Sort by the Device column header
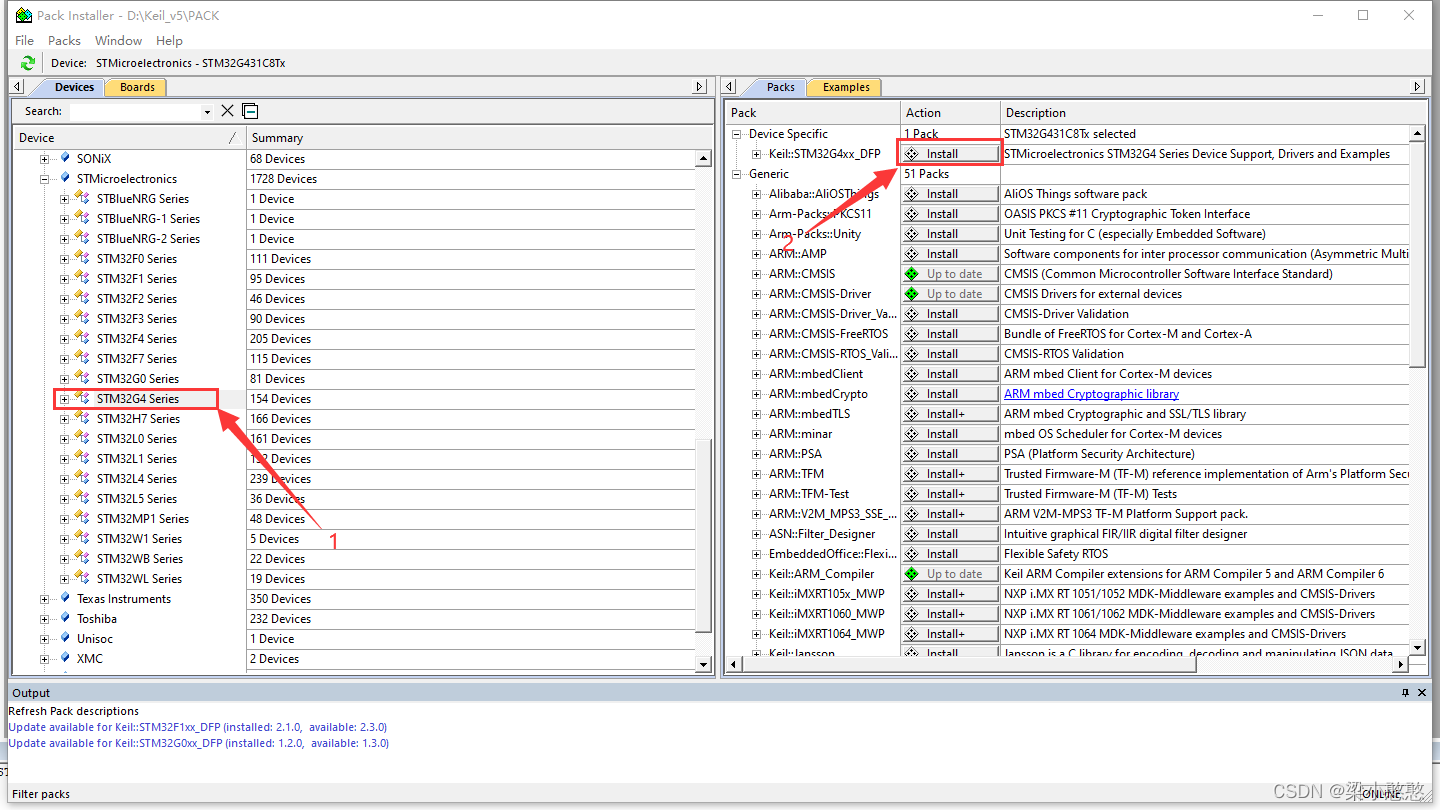Viewport: 1440px width, 810px height. tap(129, 137)
